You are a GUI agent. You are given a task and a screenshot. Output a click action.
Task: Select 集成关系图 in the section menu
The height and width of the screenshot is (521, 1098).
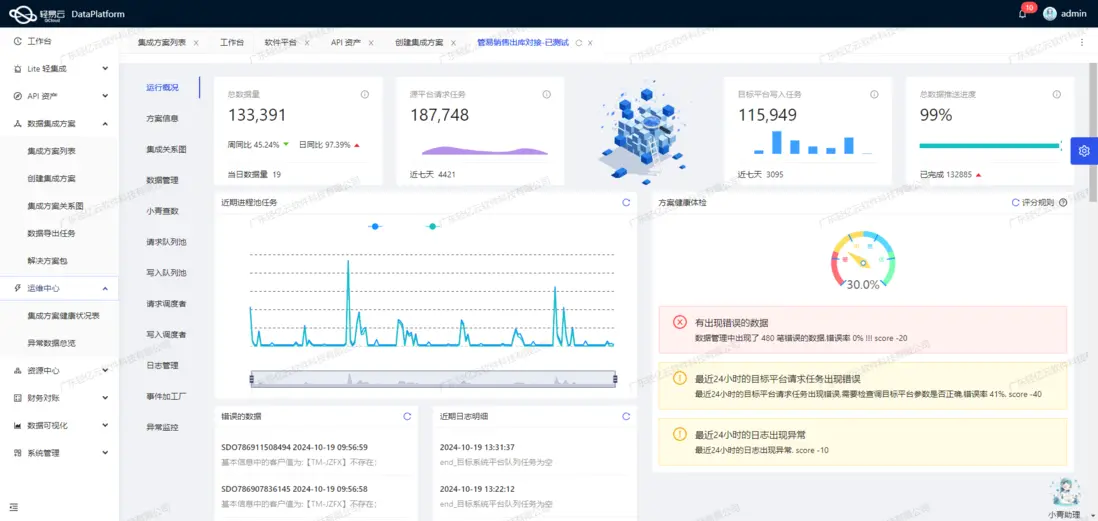click(166, 149)
